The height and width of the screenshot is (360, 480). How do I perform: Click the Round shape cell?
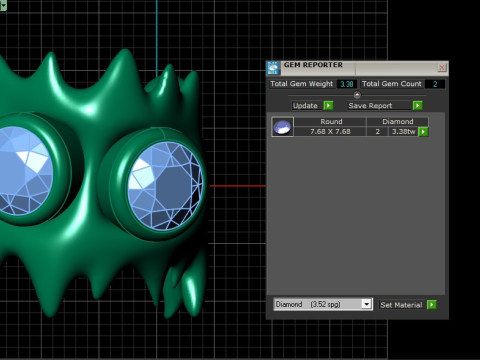click(330, 122)
